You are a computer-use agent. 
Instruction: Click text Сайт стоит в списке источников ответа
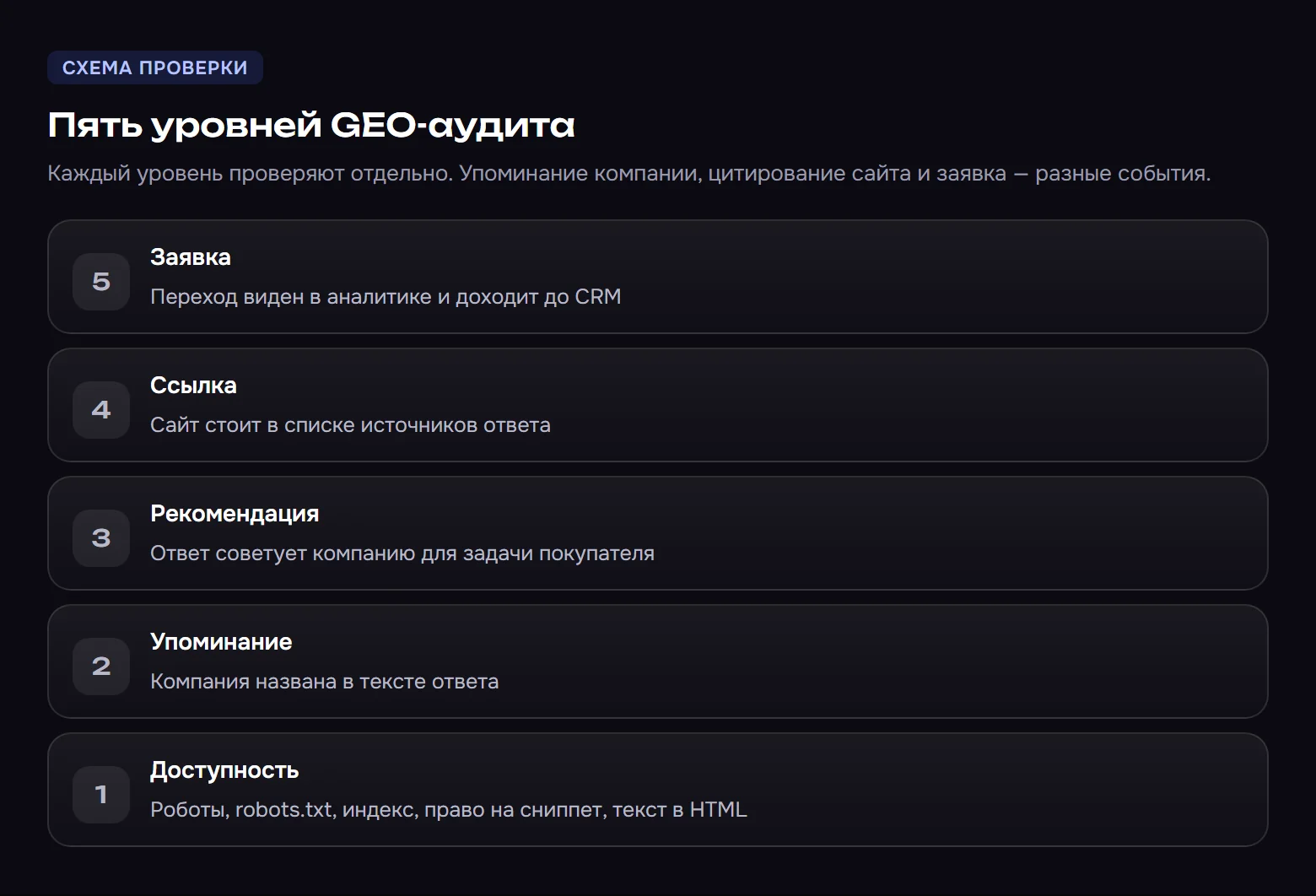[350, 425]
